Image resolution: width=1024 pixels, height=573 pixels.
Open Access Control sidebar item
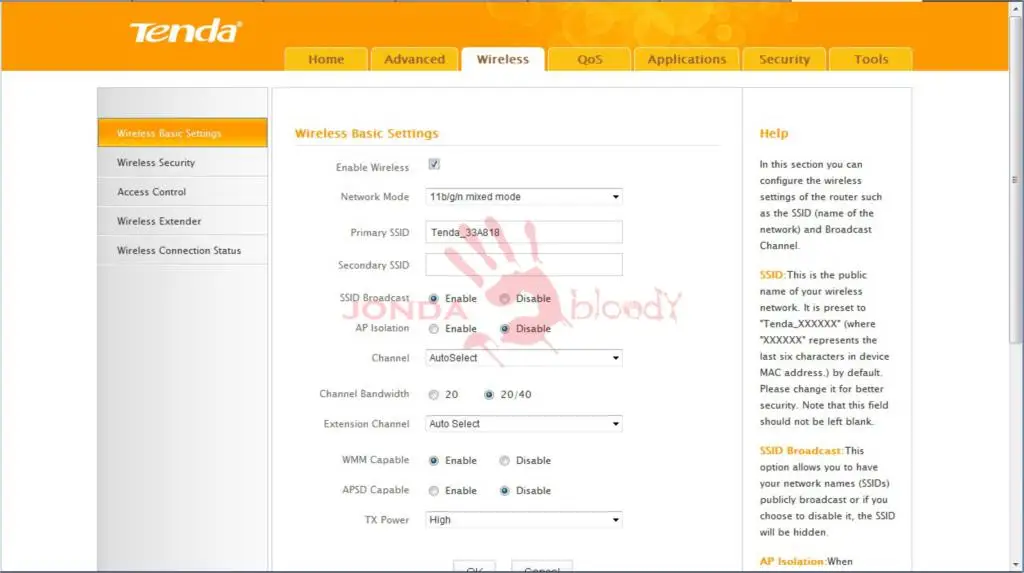click(x=182, y=192)
